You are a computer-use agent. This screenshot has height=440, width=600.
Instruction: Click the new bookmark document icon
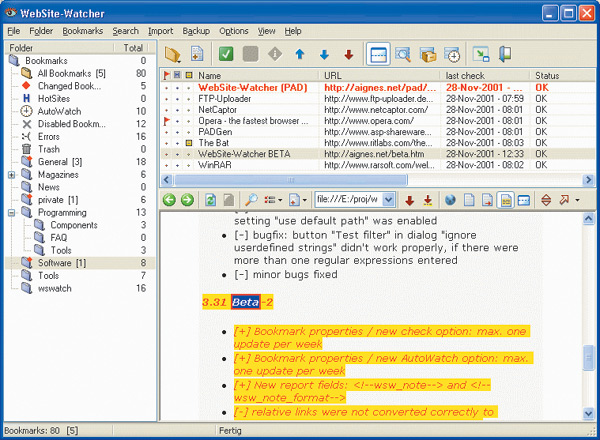coord(197,54)
